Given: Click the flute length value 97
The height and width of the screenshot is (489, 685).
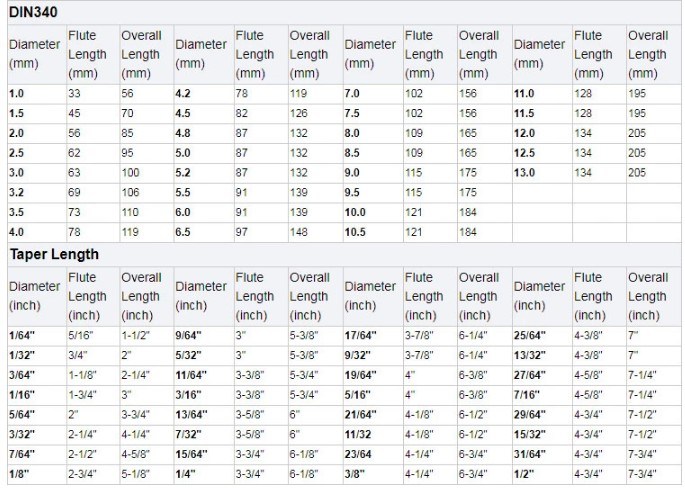Looking at the screenshot, I should tap(242, 232).
